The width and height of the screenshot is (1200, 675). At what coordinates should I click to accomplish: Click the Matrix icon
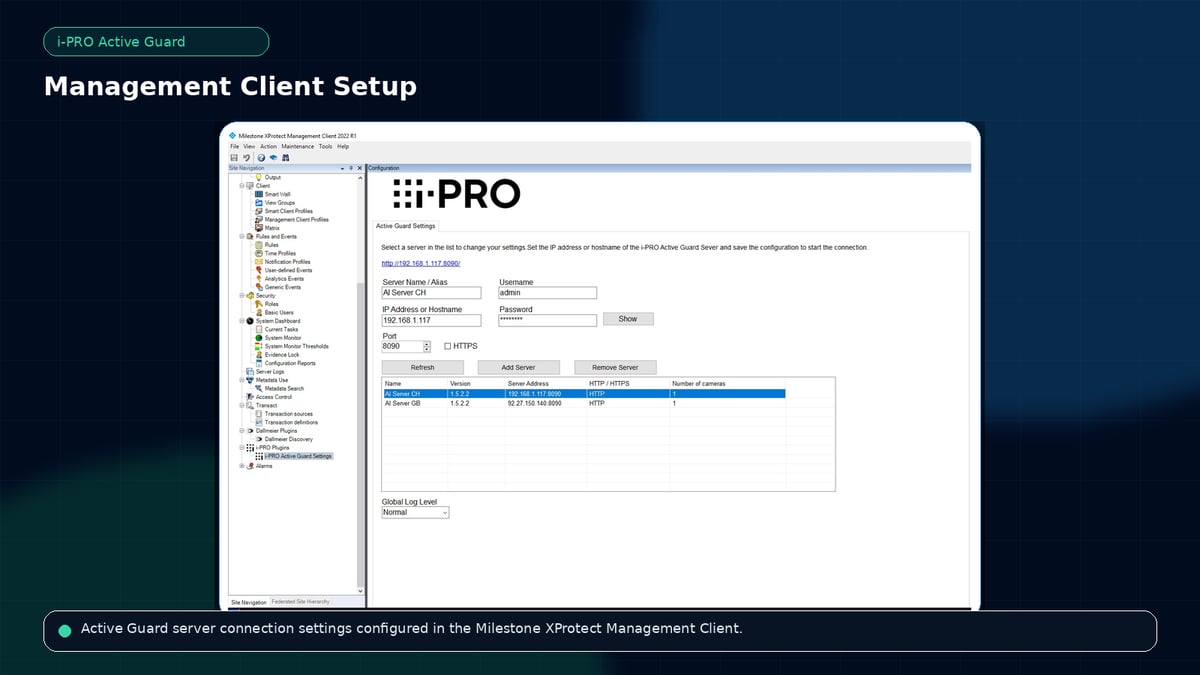[259, 228]
